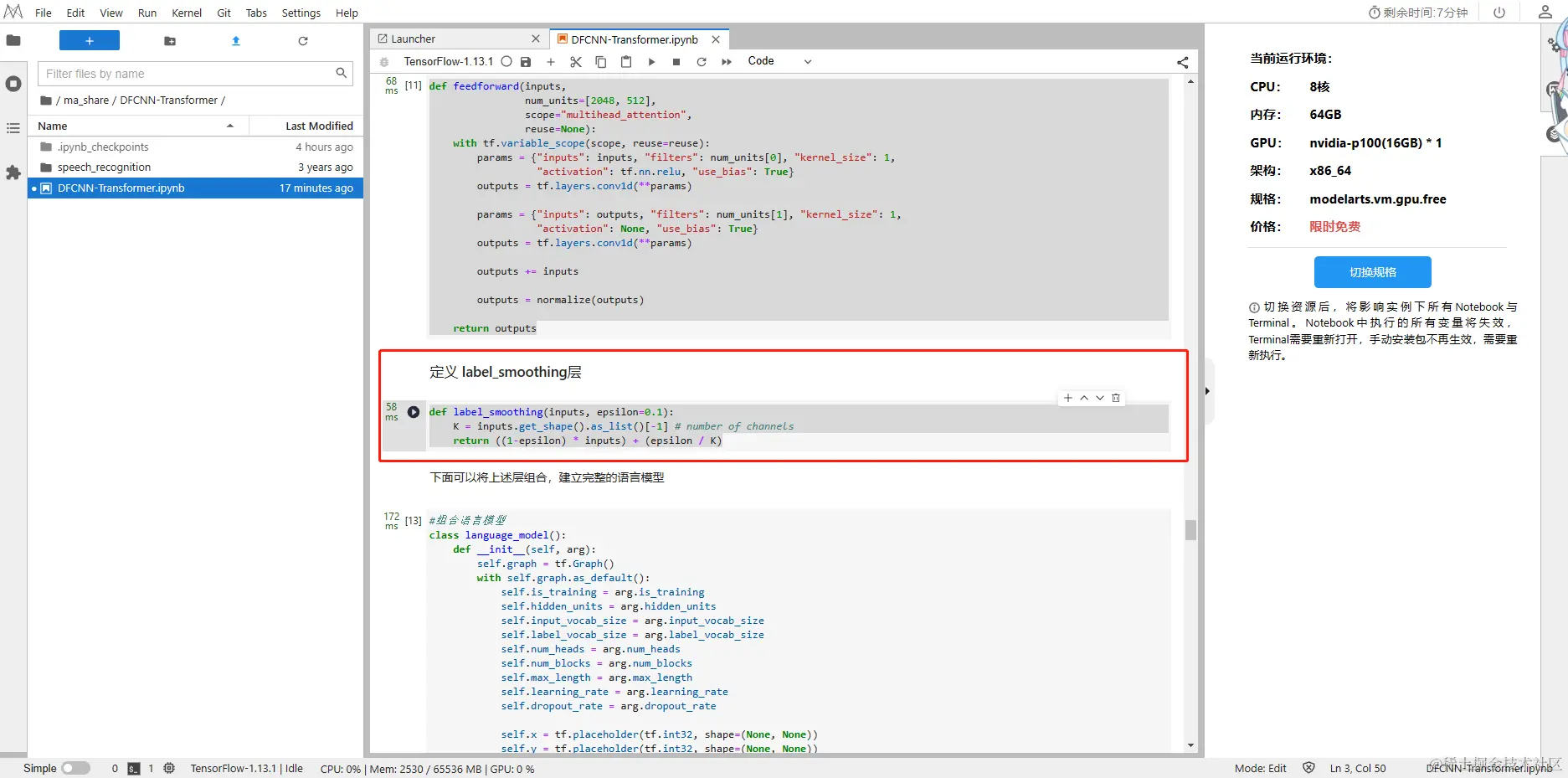
Task: Sort the file list by Name column
Action: [x=138, y=126]
